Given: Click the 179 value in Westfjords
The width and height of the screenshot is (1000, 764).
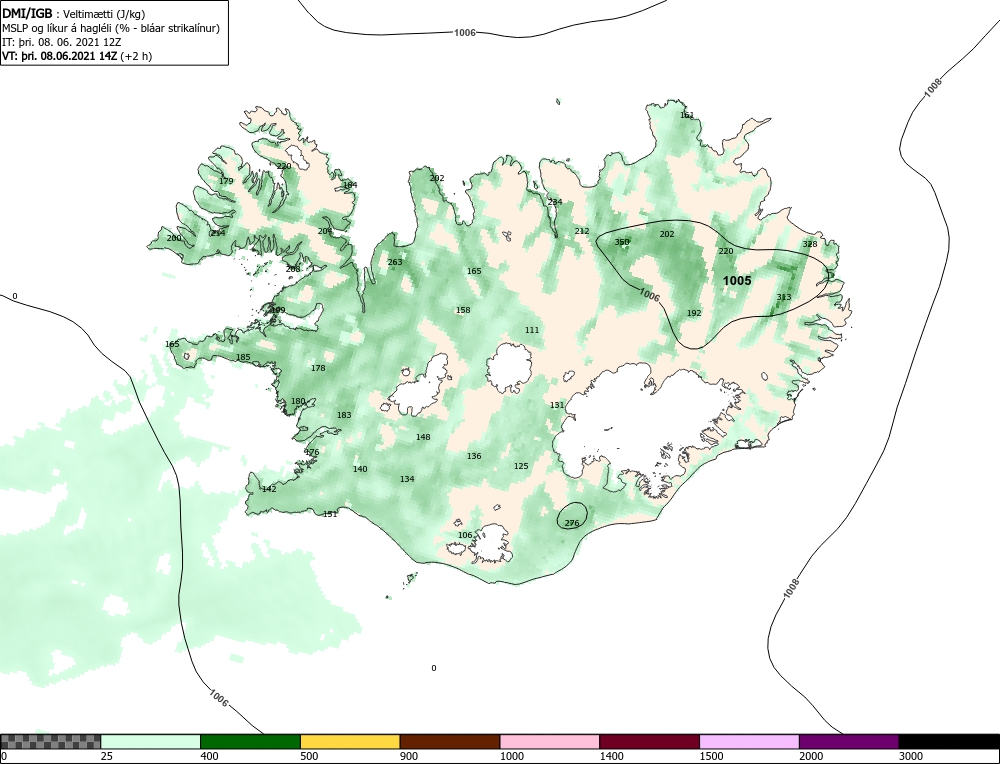Looking at the screenshot, I should [x=226, y=181].
